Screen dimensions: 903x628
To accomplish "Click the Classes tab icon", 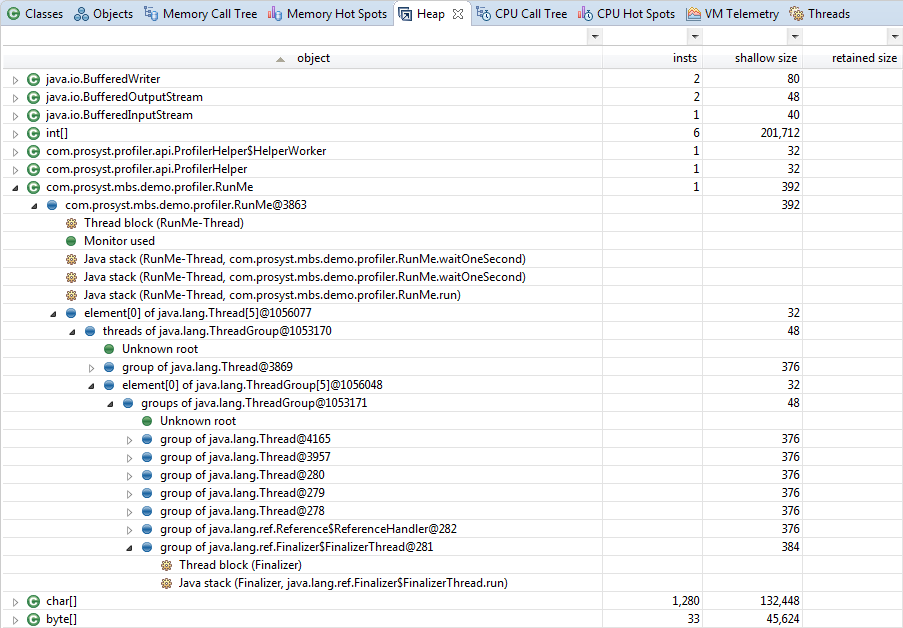I will click(x=13, y=14).
